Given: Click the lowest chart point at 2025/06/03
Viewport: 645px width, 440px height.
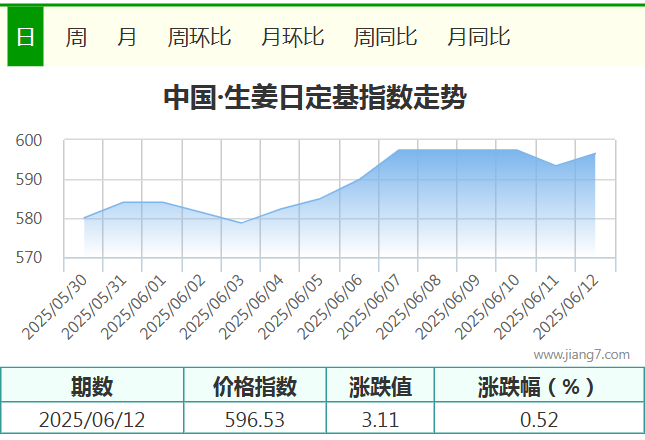Looking at the screenshot, I should (241, 223).
